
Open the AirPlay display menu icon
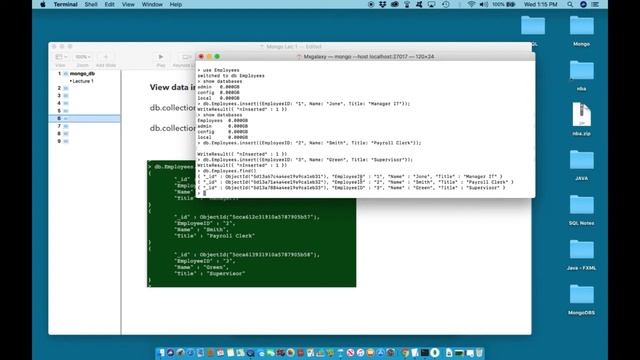[x=431, y=4]
